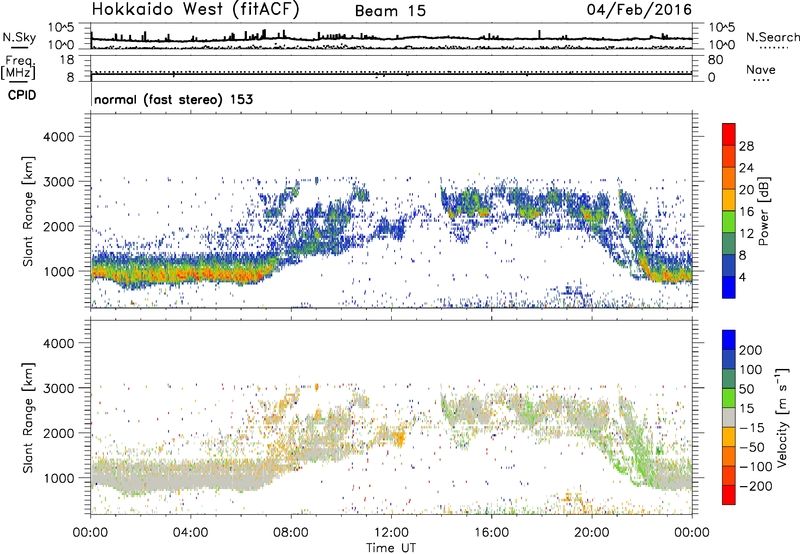Click the red bottom of velocity colorbar

coord(729,495)
